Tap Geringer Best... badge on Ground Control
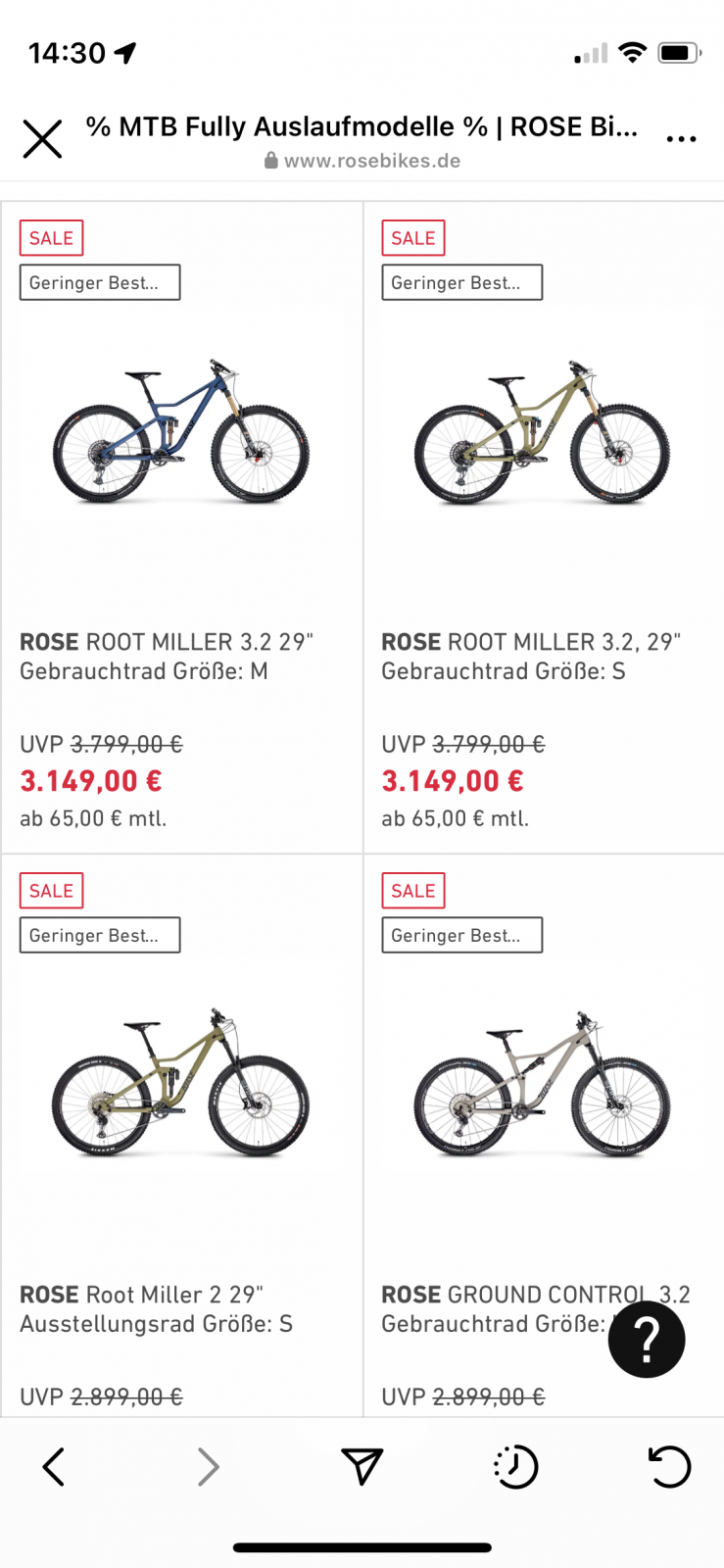Image resolution: width=724 pixels, height=1568 pixels. click(x=461, y=935)
